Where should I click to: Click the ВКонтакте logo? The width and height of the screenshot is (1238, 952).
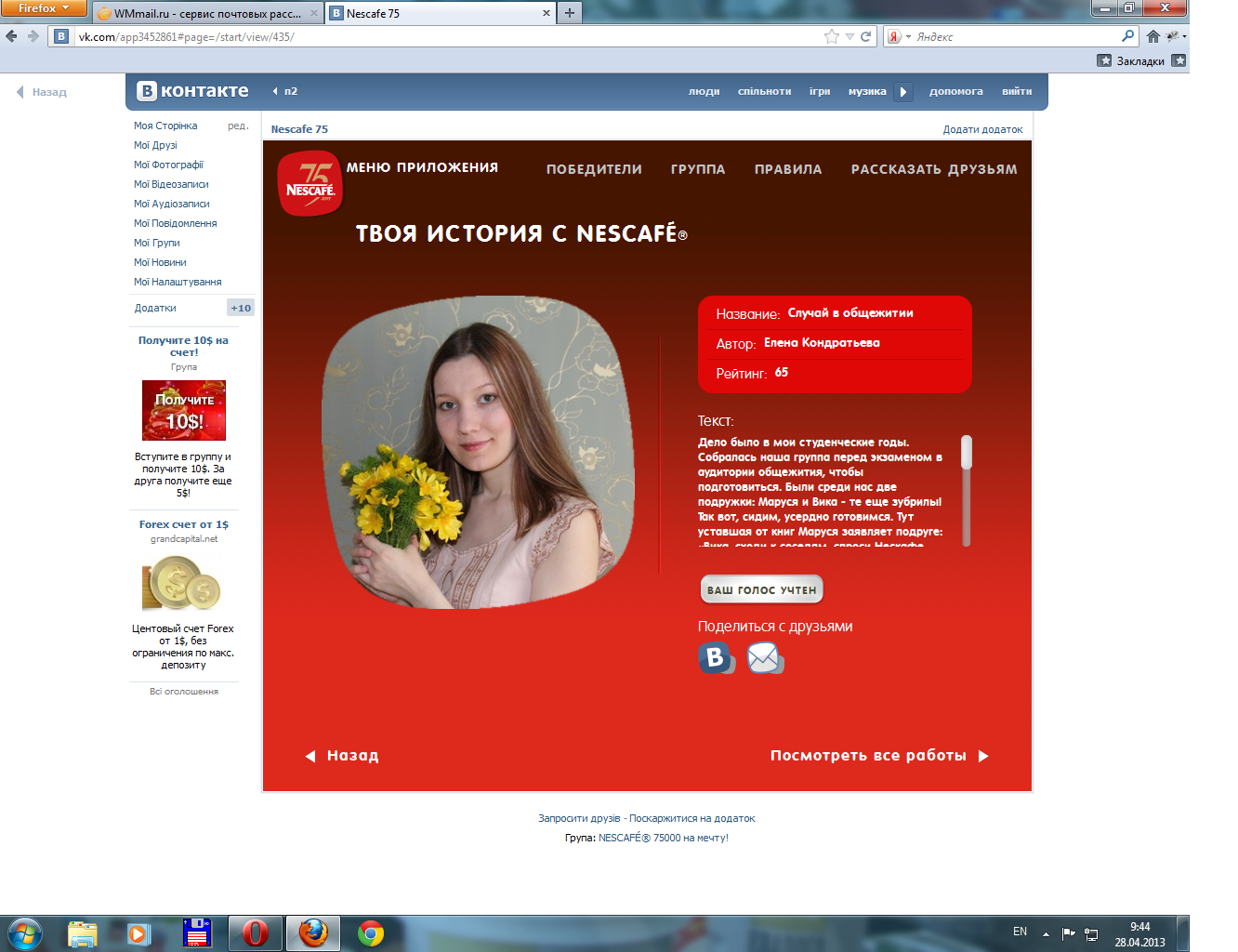[x=193, y=91]
